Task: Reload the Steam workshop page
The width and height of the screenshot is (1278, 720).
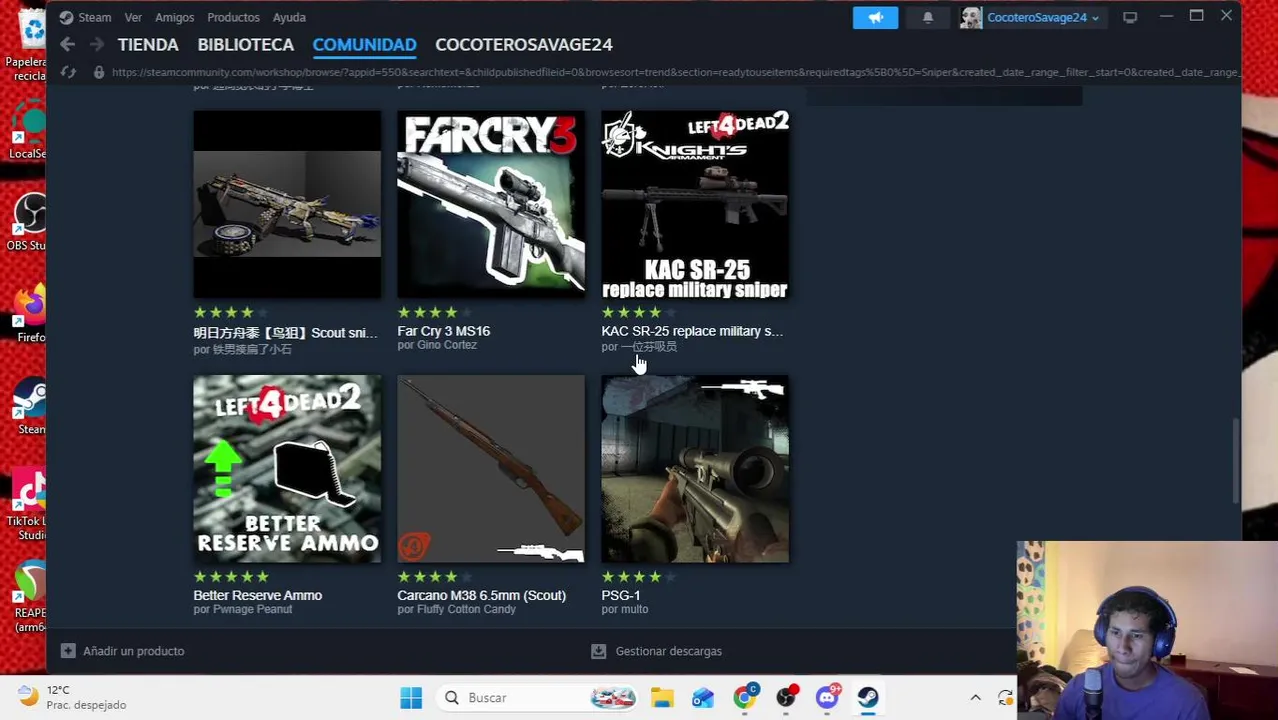Action: pos(68,72)
